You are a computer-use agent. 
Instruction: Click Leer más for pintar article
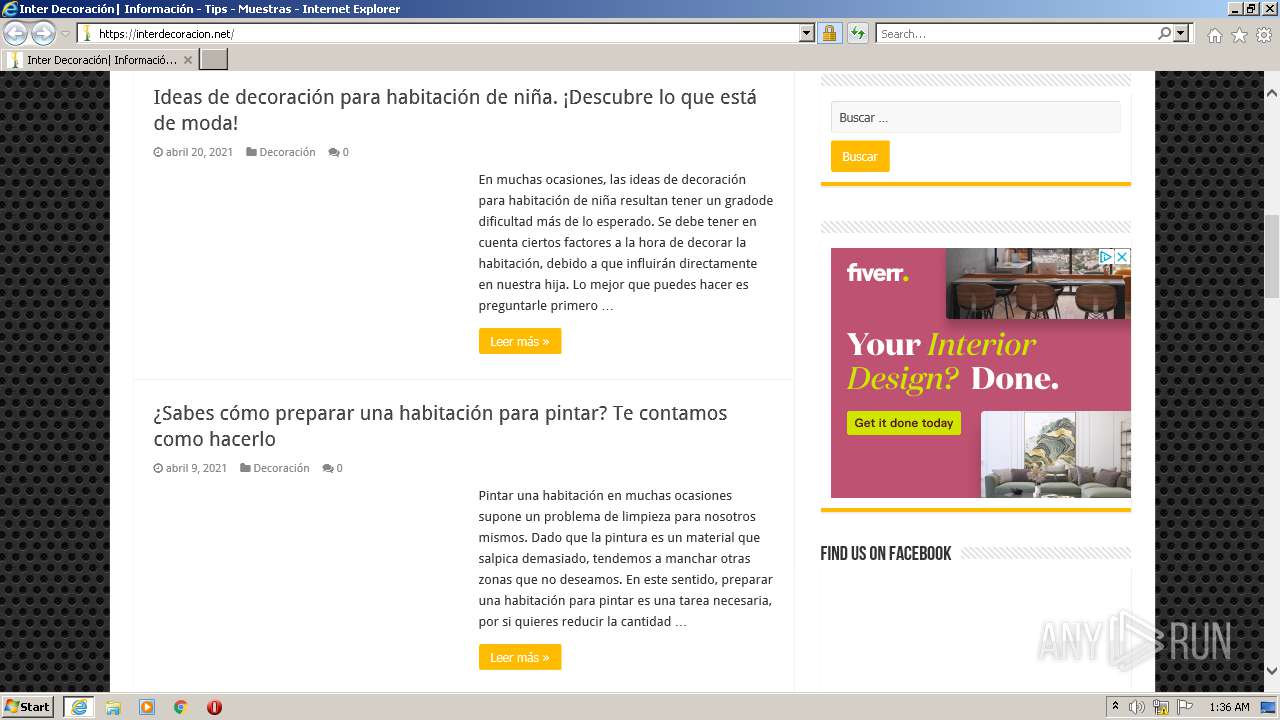pyautogui.click(x=520, y=657)
